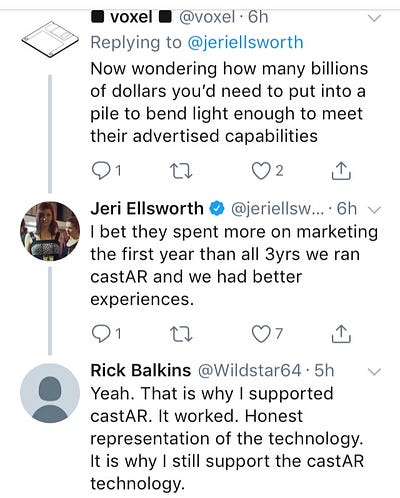This screenshot has width=400, height=498.
Task: Expand Rick Balkins' tweet options chevron
Action: (375, 371)
